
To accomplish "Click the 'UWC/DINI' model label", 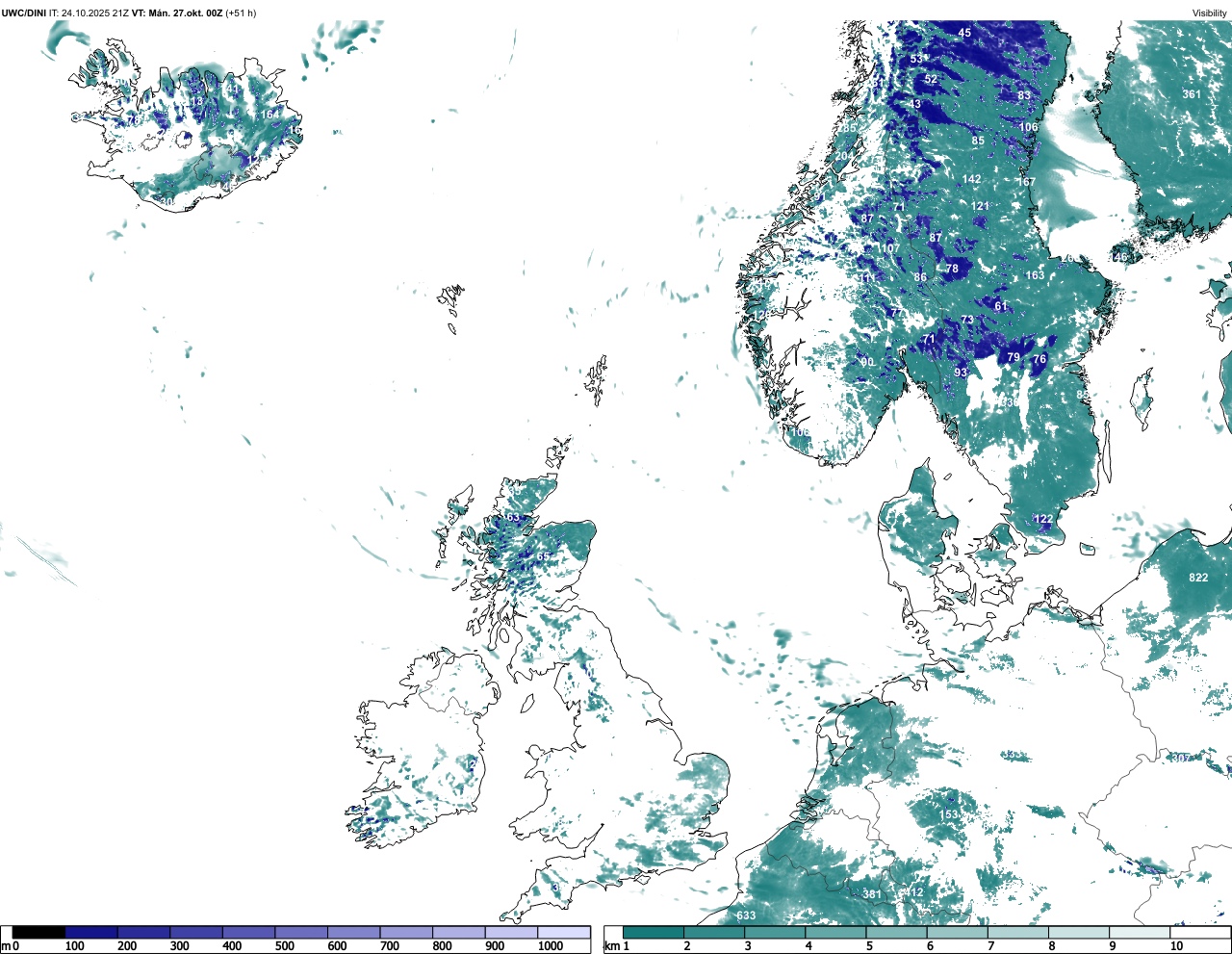I will tap(23, 13).
